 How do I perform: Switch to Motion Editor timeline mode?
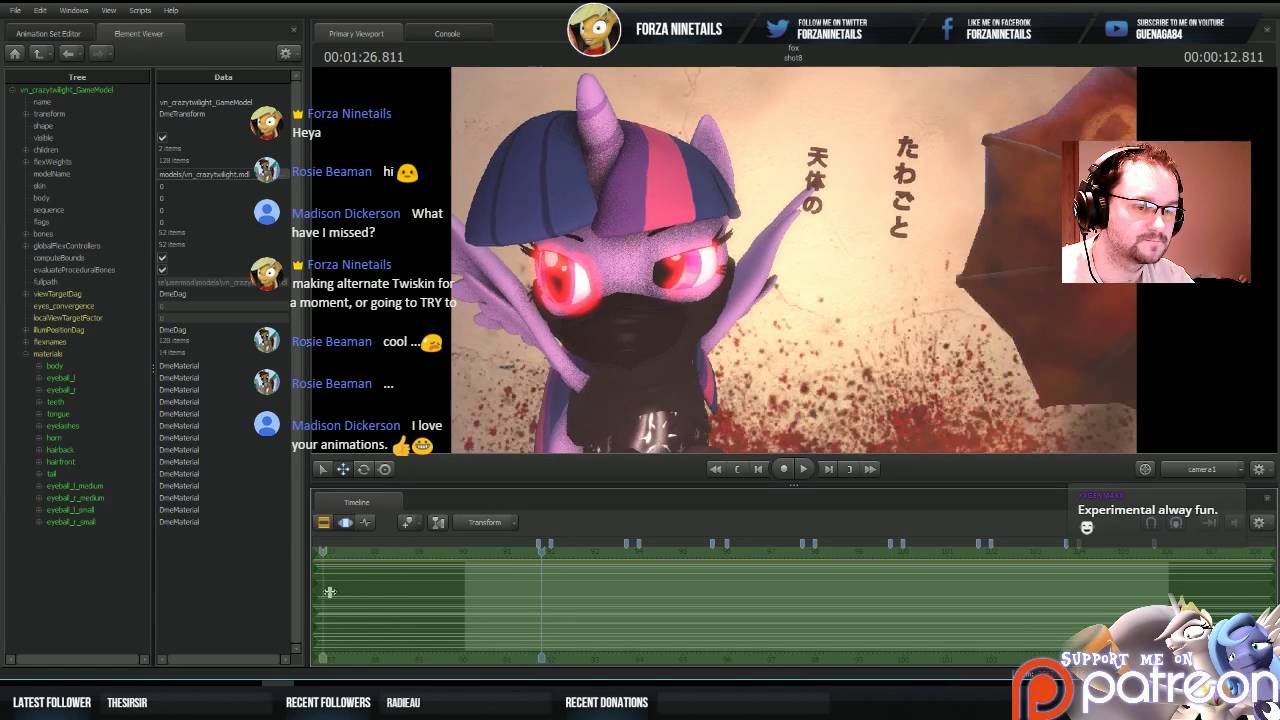click(x=345, y=522)
